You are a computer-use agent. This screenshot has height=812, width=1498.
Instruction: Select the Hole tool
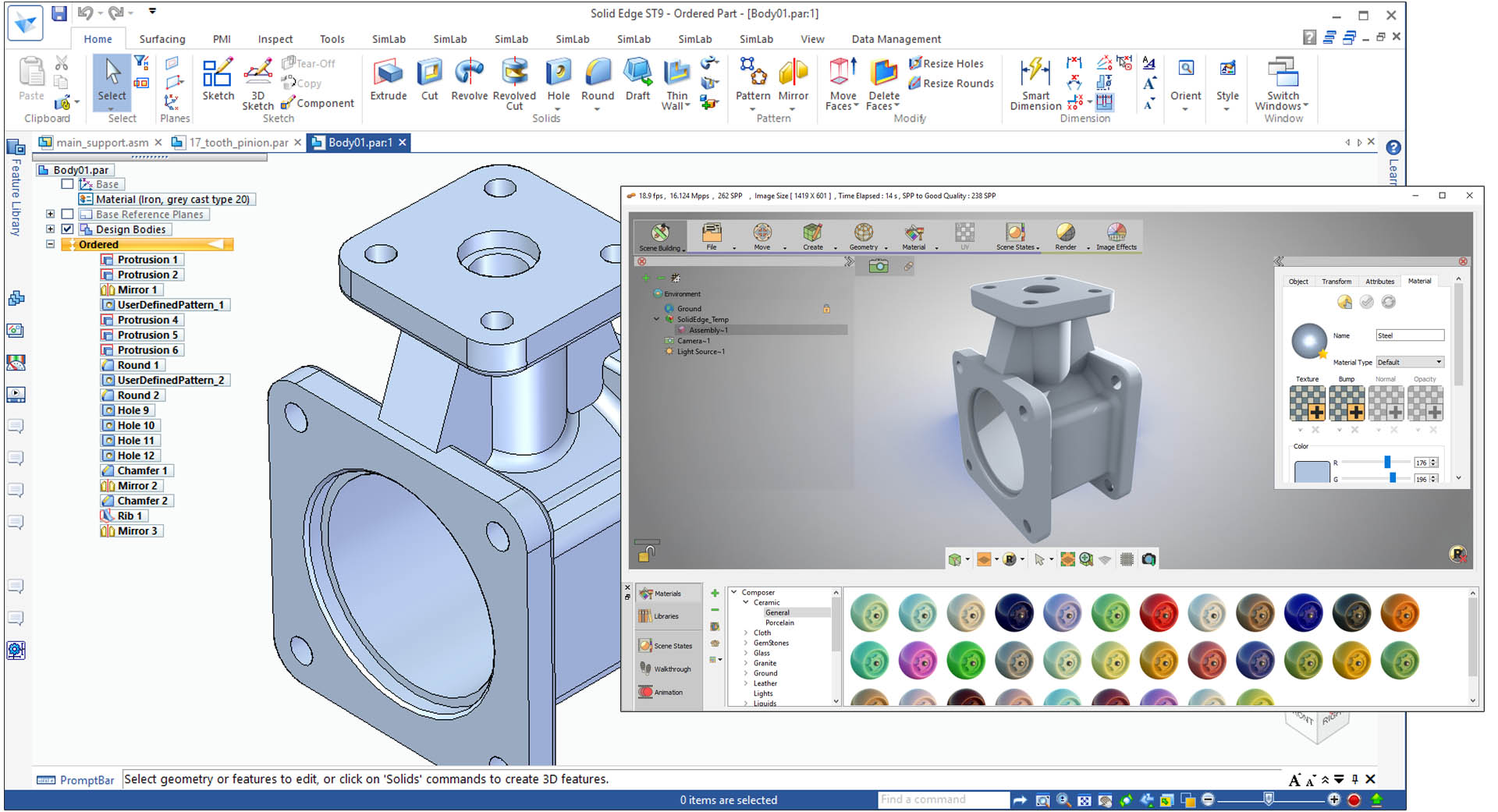click(559, 78)
